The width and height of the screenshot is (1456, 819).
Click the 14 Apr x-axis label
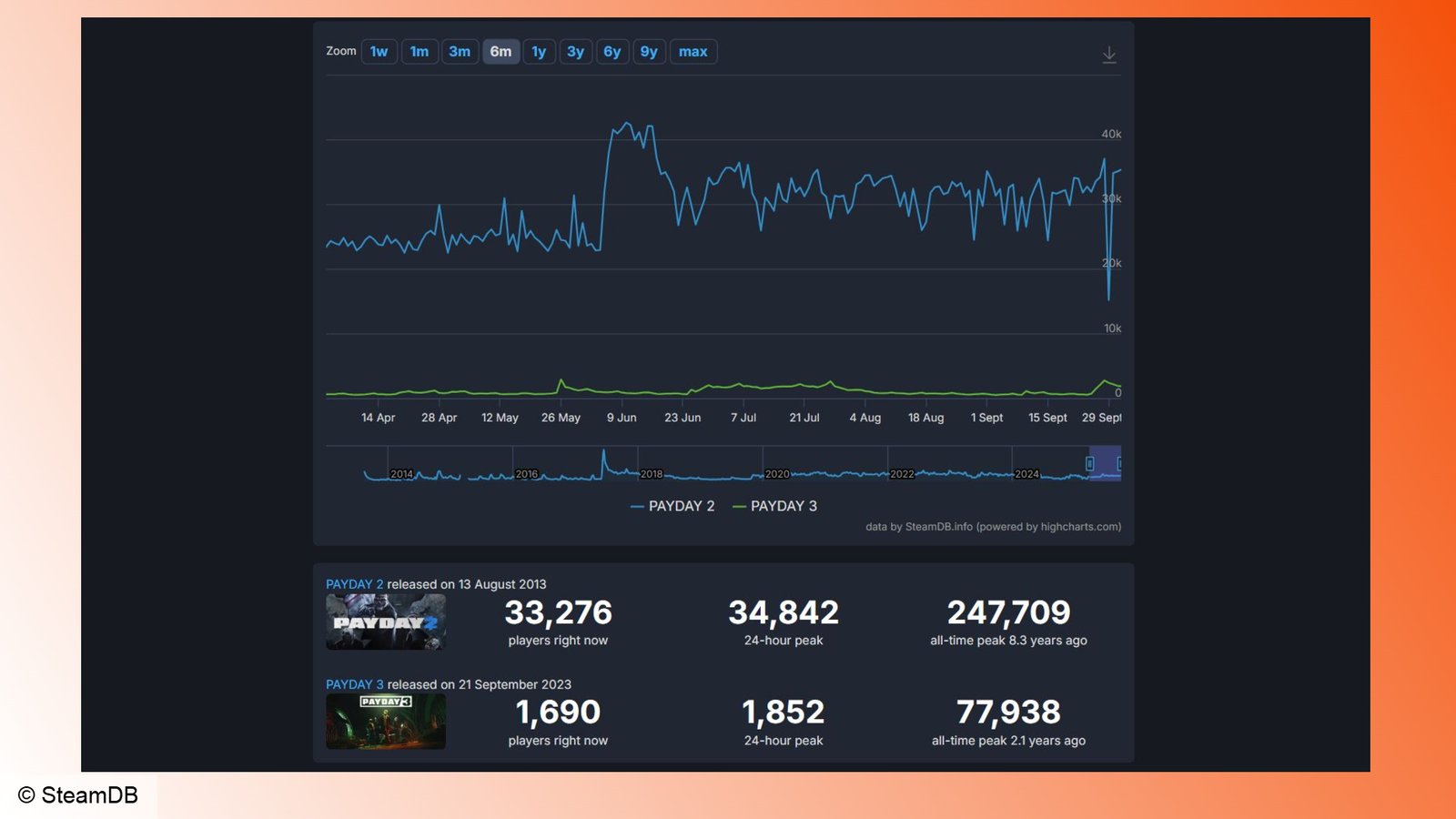[x=378, y=418]
